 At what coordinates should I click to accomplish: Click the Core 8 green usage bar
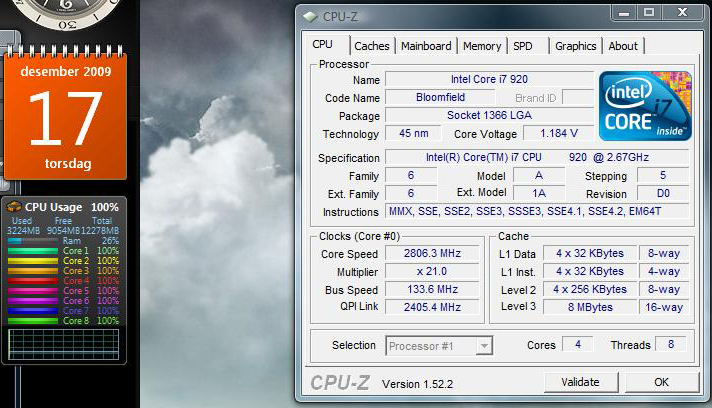point(33,320)
